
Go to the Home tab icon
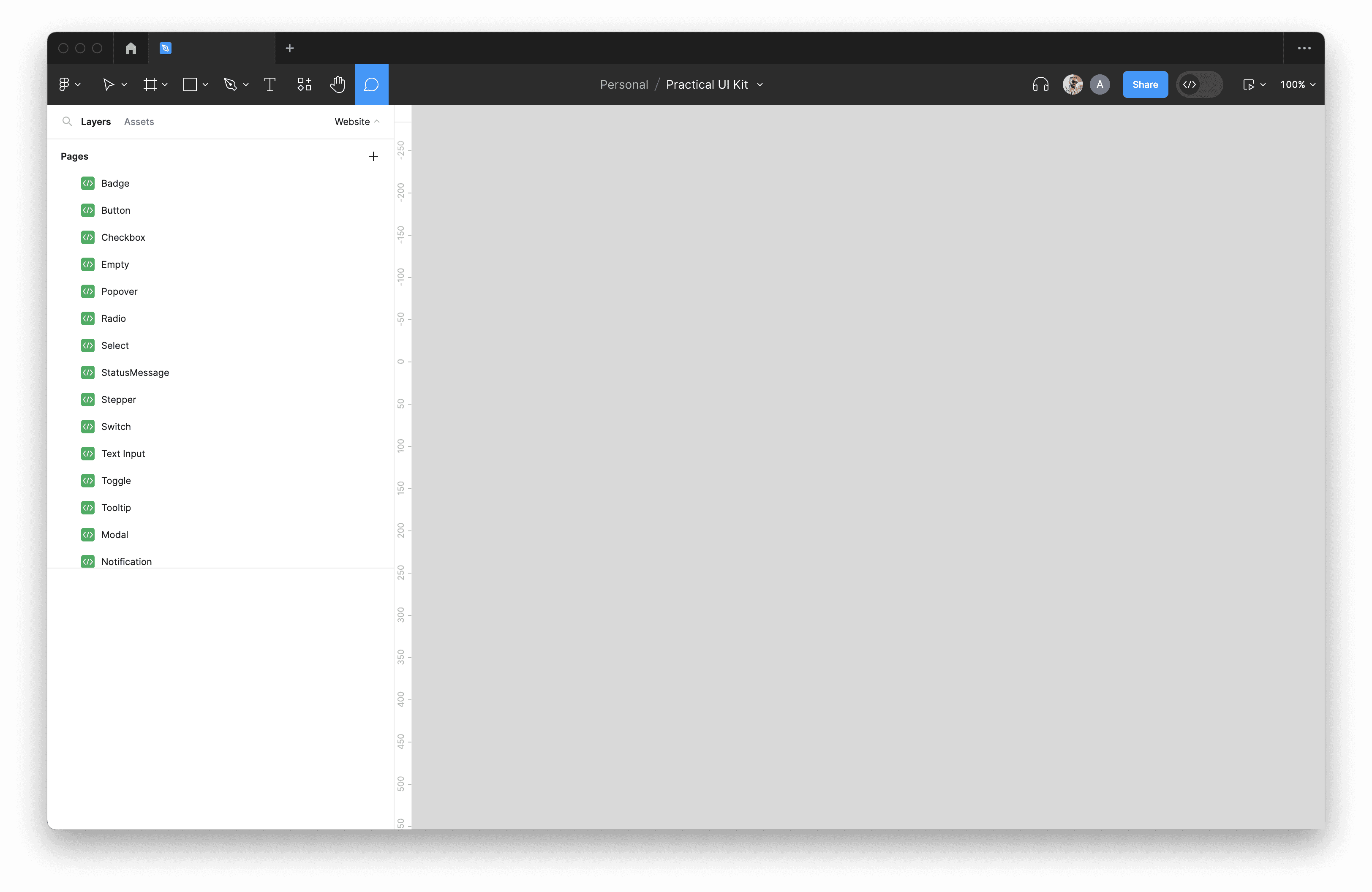click(131, 49)
